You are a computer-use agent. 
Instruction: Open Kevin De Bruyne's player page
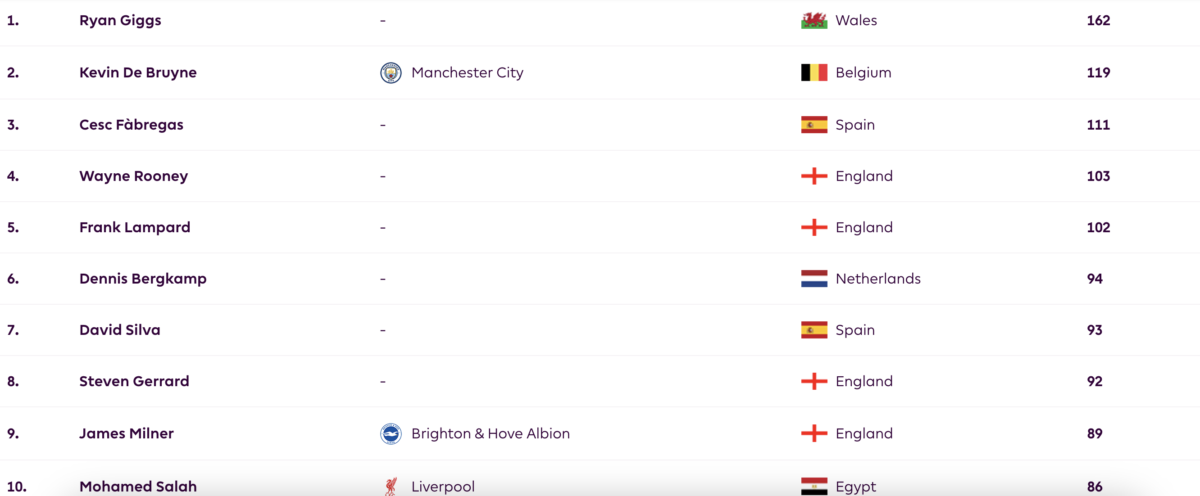point(138,73)
